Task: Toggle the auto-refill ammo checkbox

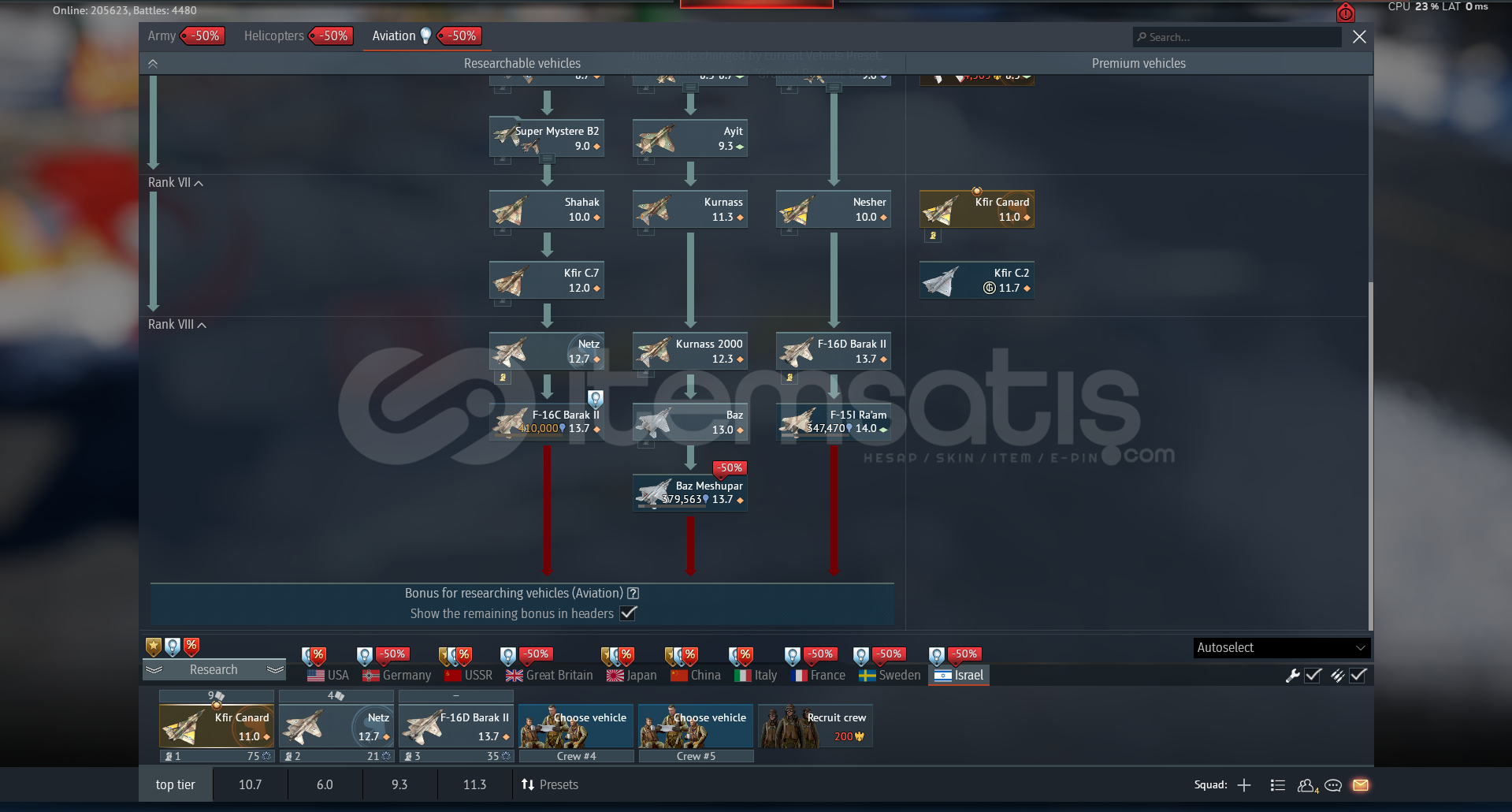Action: pos(1358,676)
